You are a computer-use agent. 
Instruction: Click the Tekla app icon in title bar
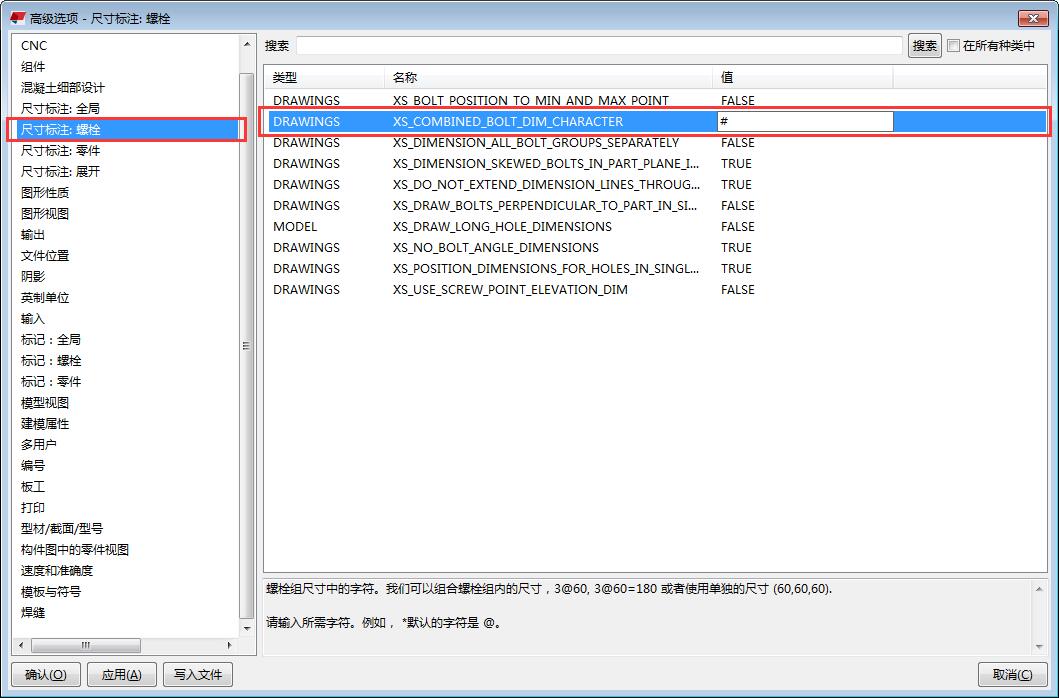click(x=17, y=17)
